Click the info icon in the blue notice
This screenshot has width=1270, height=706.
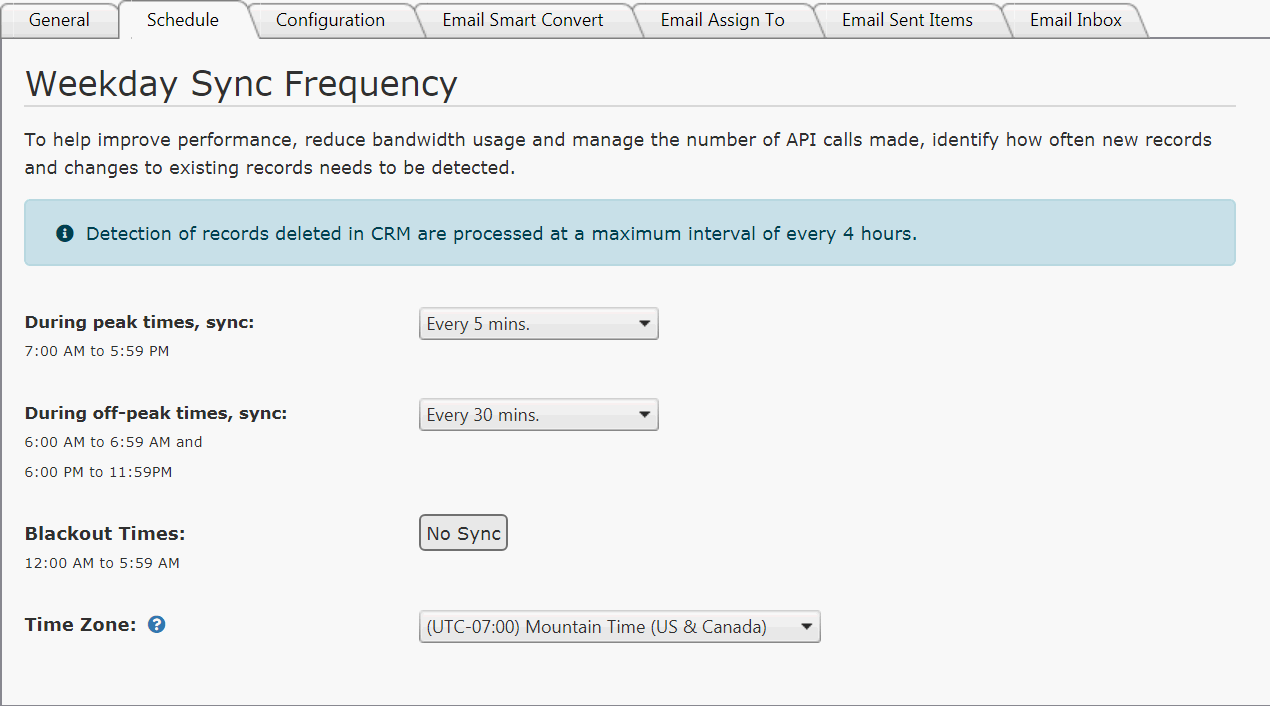click(65, 233)
